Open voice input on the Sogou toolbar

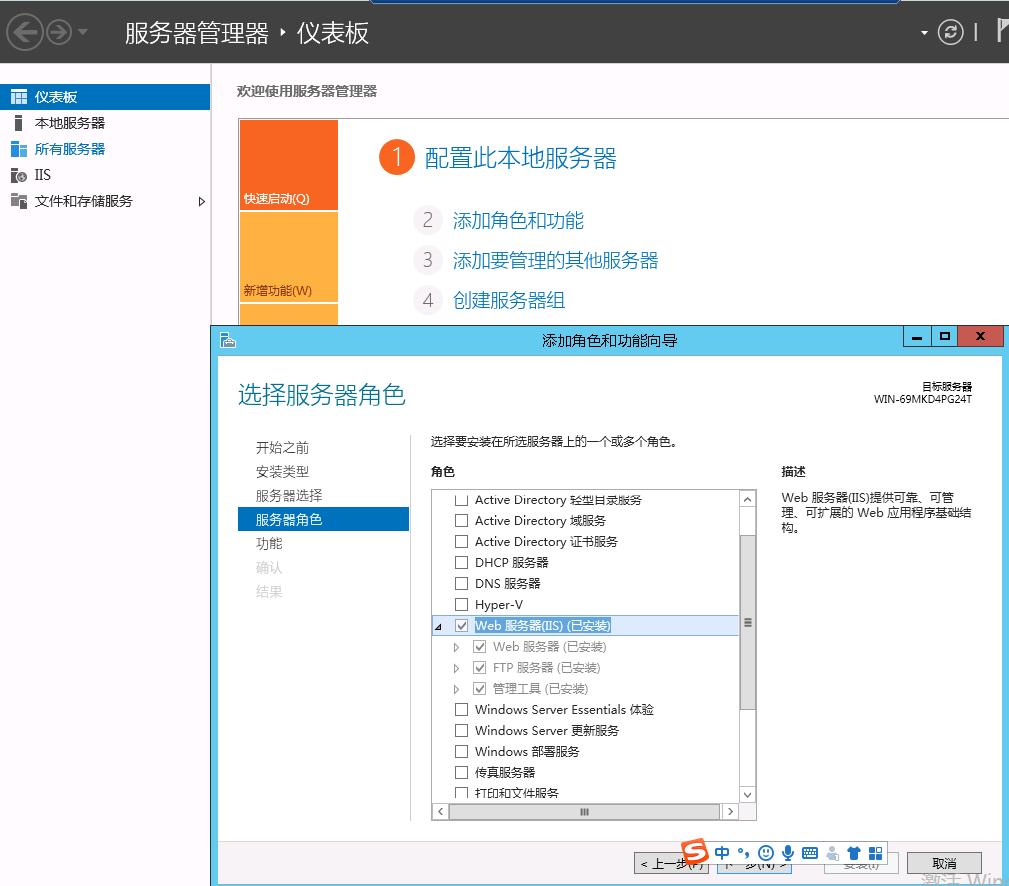pyautogui.click(x=788, y=853)
